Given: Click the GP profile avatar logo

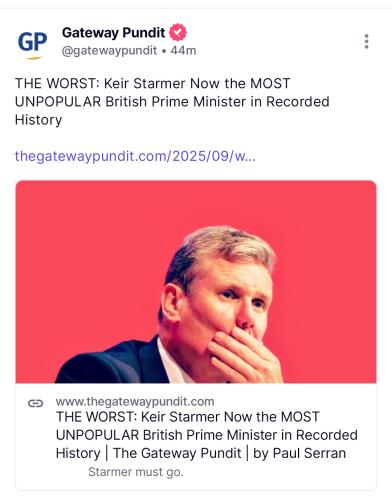Looking at the screenshot, I should coord(32,44).
